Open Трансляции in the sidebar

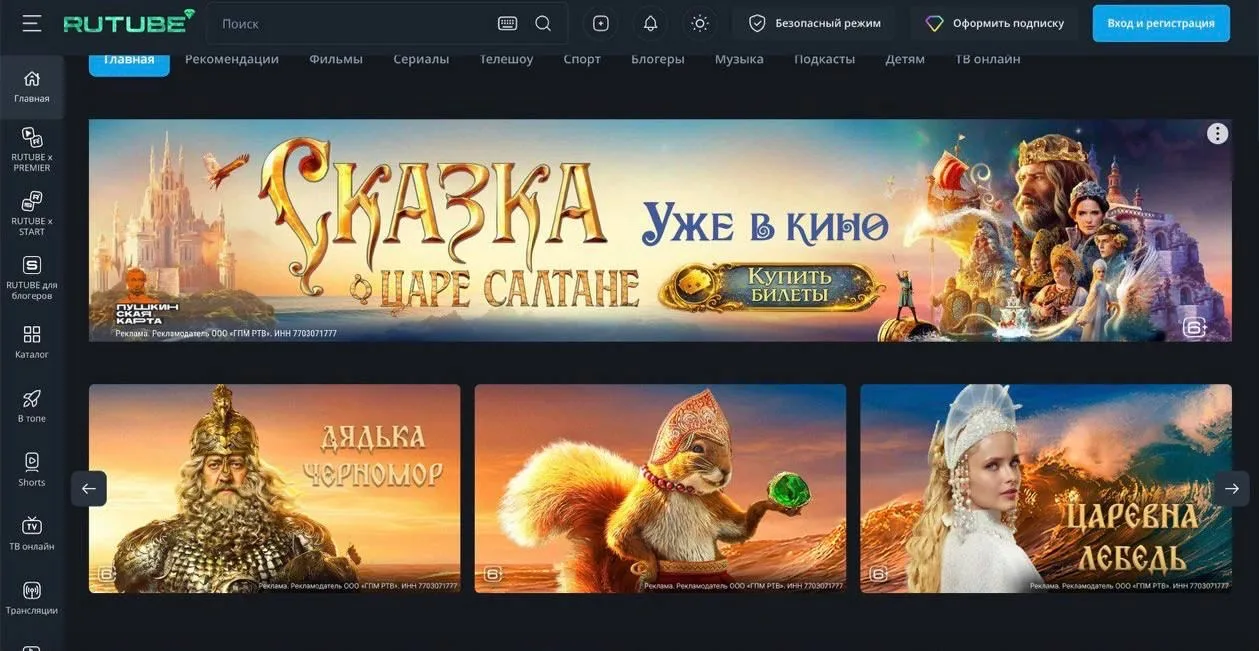pyautogui.click(x=32, y=597)
